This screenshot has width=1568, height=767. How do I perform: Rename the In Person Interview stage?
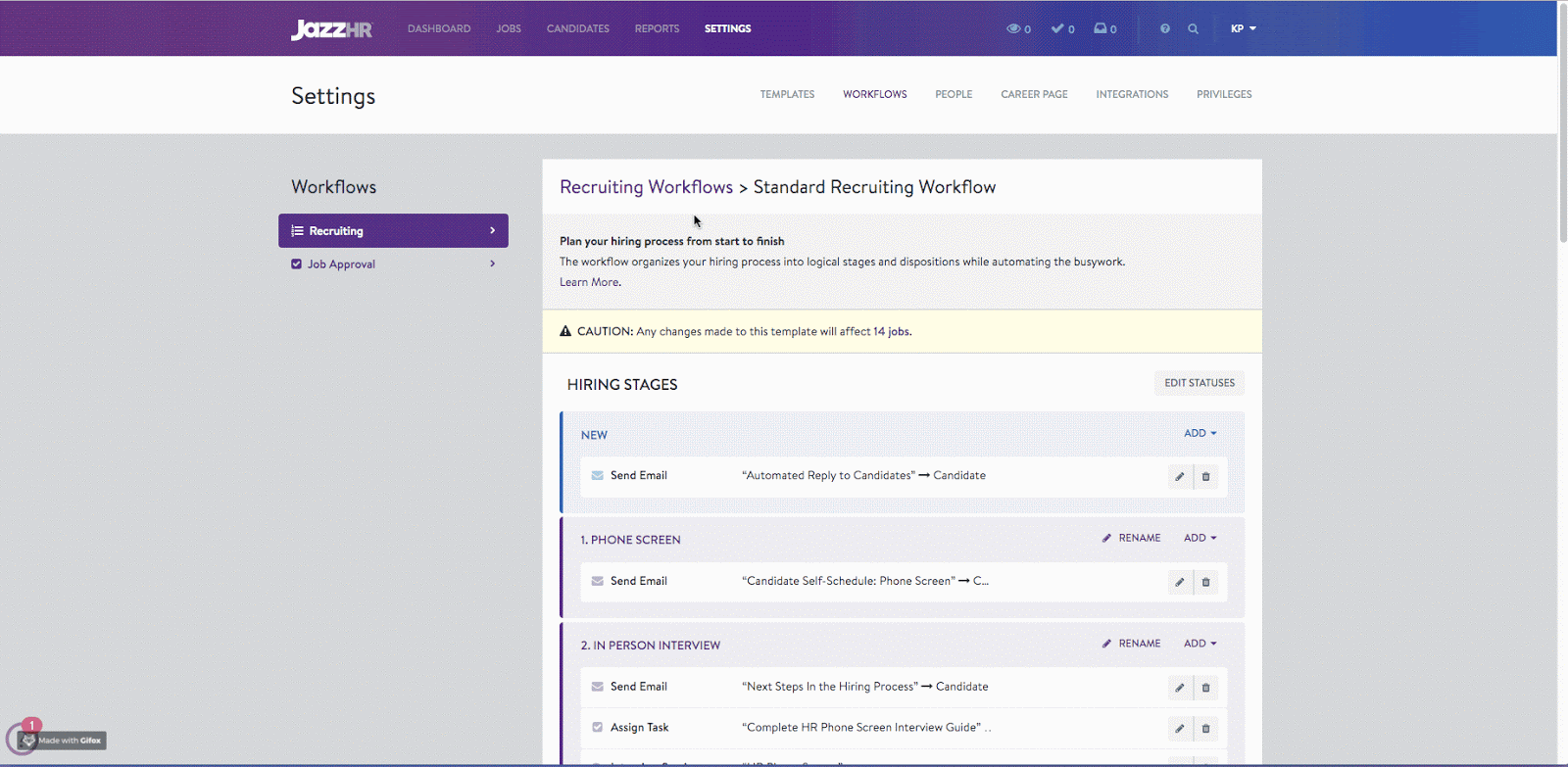coord(1131,644)
